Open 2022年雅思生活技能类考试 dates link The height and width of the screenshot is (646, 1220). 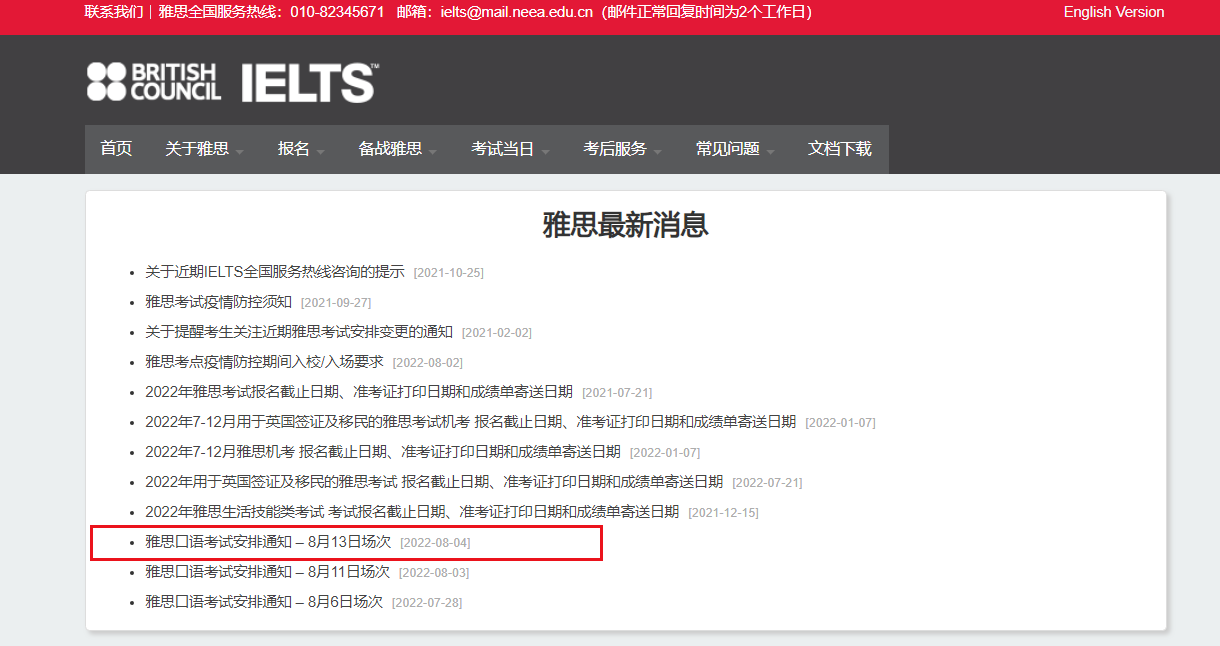(x=411, y=512)
